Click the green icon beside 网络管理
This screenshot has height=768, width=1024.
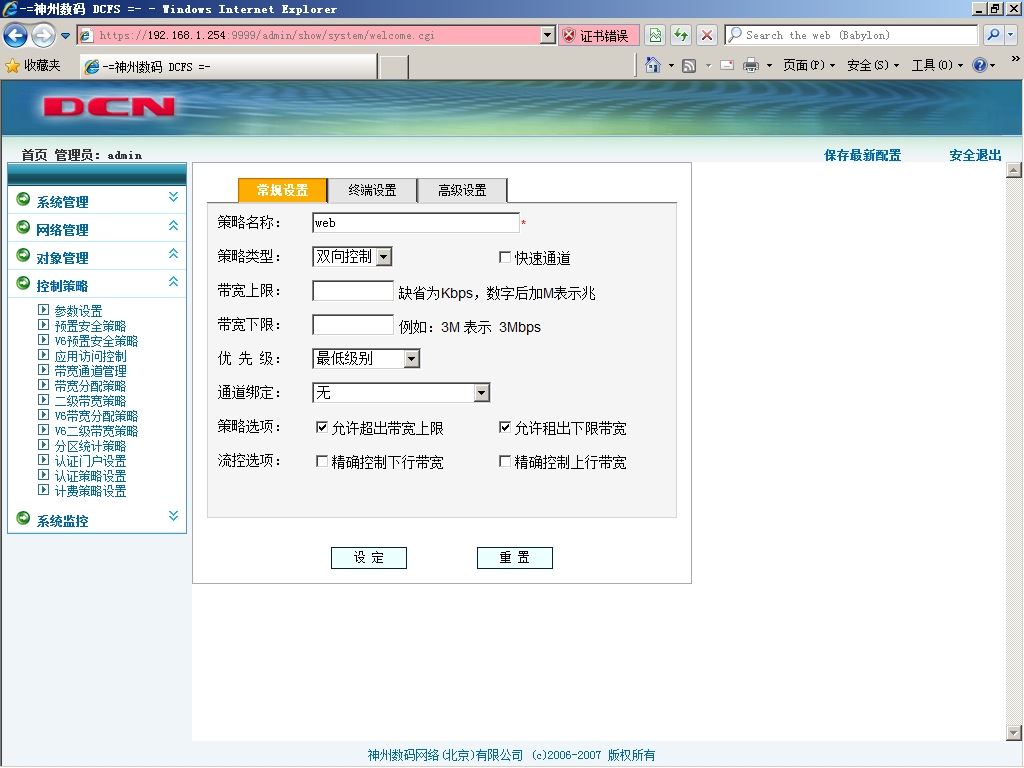click(23, 227)
